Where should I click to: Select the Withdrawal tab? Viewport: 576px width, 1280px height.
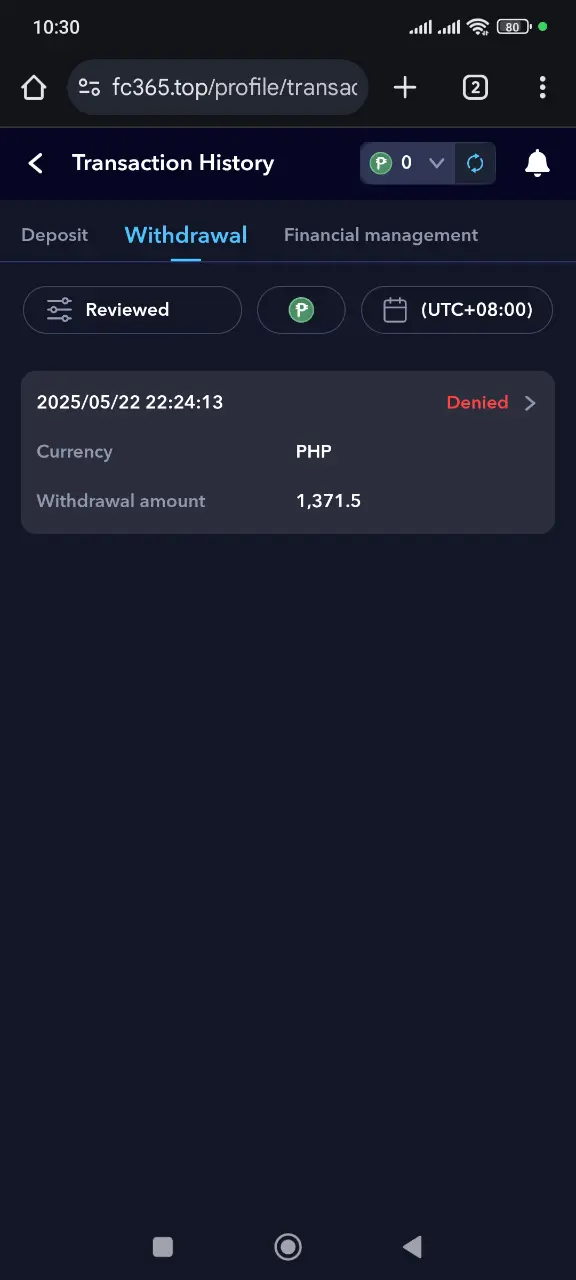coord(186,235)
